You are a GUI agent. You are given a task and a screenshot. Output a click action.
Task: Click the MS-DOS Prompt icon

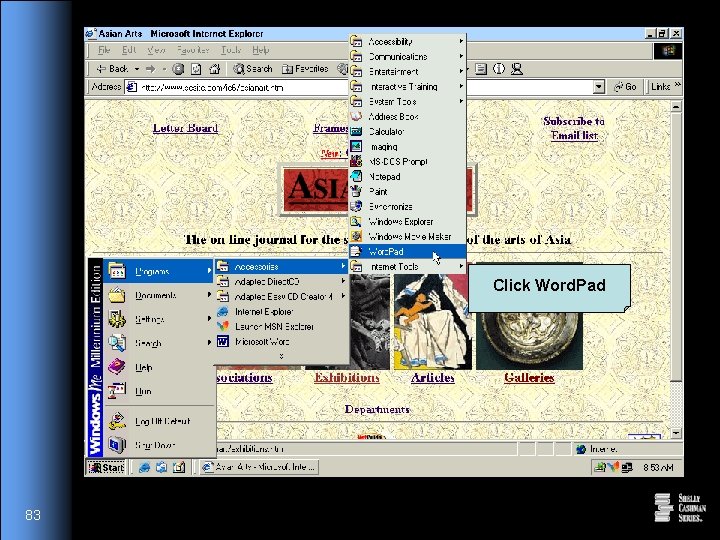(x=356, y=162)
